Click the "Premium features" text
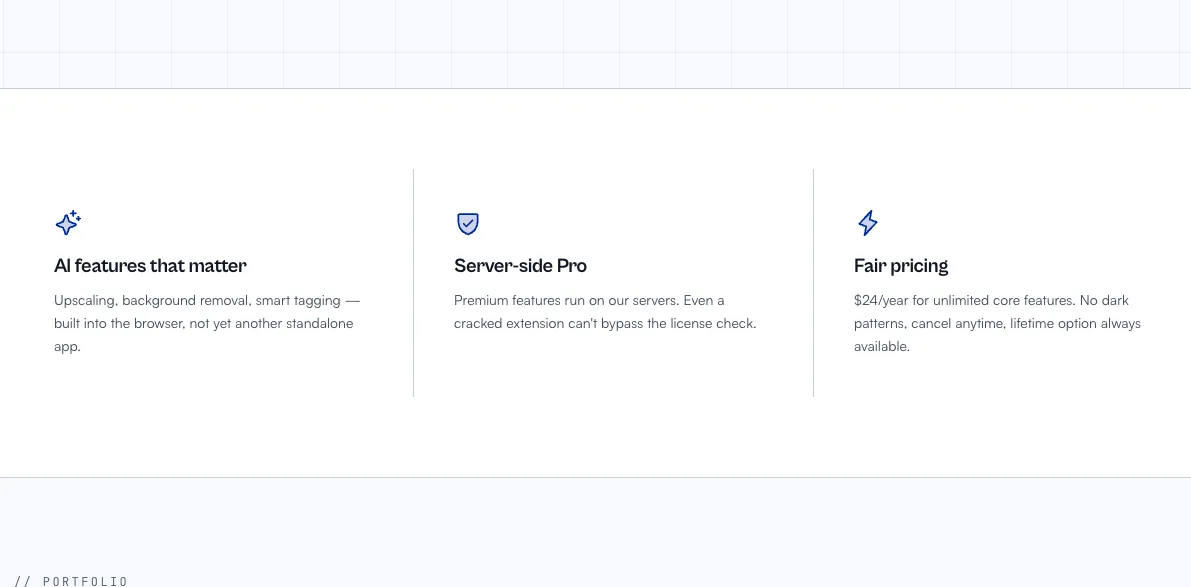Screen dimensions: 1191x587 point(502,300)
